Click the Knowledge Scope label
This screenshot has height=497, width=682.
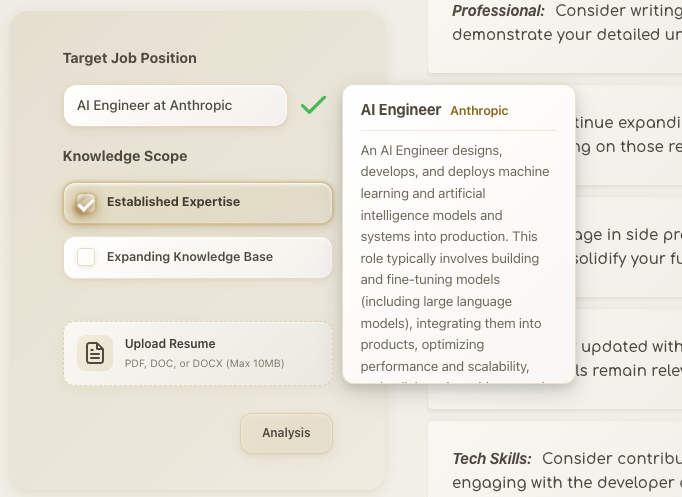pyautogui.click(x=125, y=156)
